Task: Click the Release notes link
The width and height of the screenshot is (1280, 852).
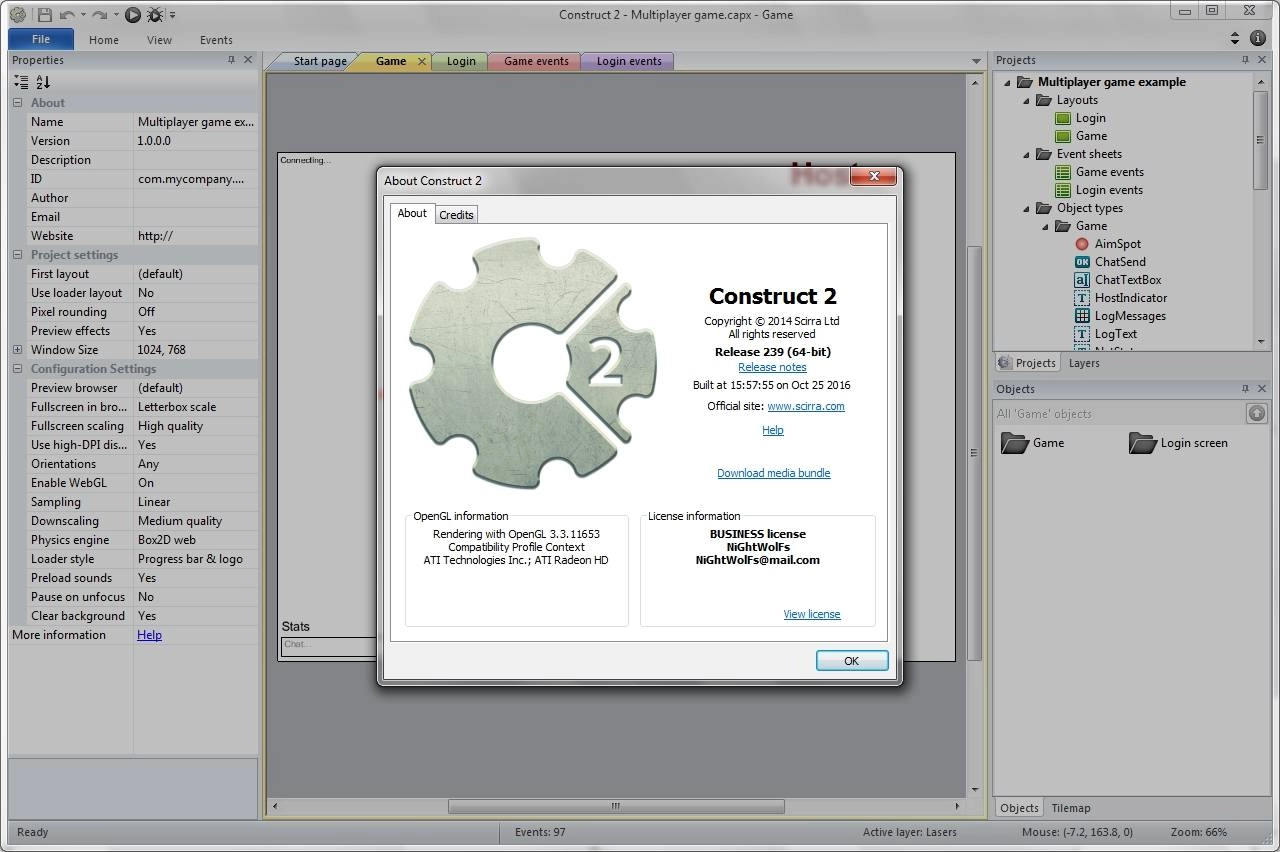Action: 772,367
